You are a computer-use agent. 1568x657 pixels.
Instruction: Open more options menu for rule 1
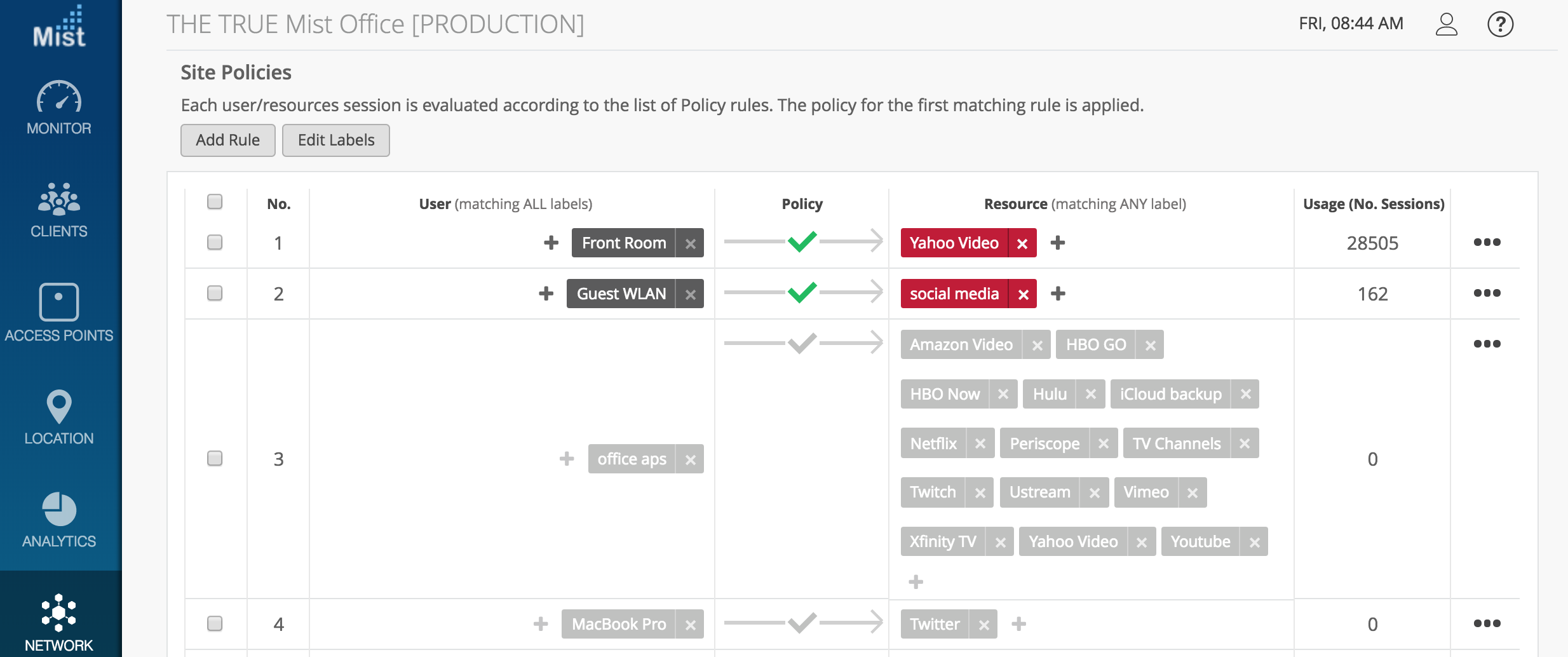tap(1487, 243)
